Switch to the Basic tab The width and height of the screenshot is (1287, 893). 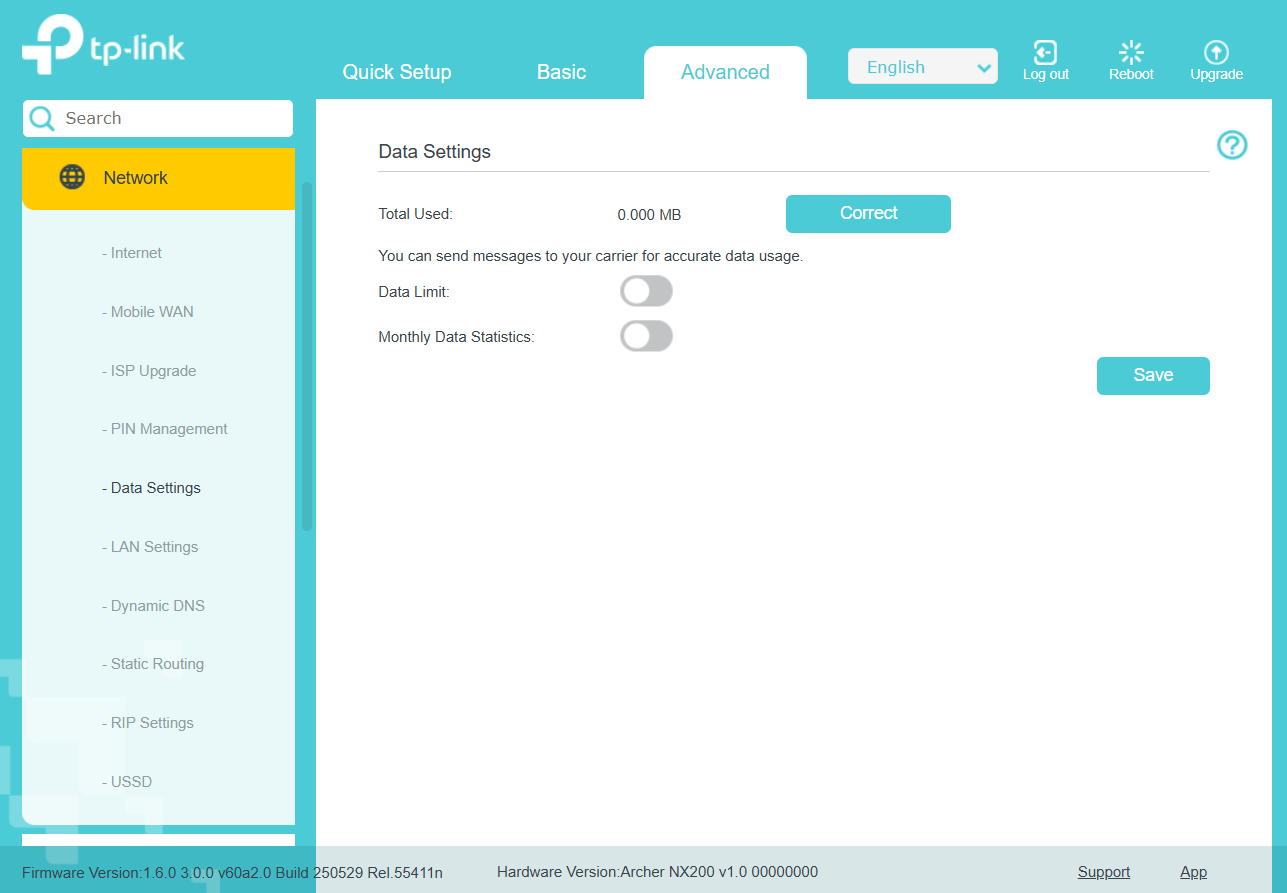(x=561, y=72)
